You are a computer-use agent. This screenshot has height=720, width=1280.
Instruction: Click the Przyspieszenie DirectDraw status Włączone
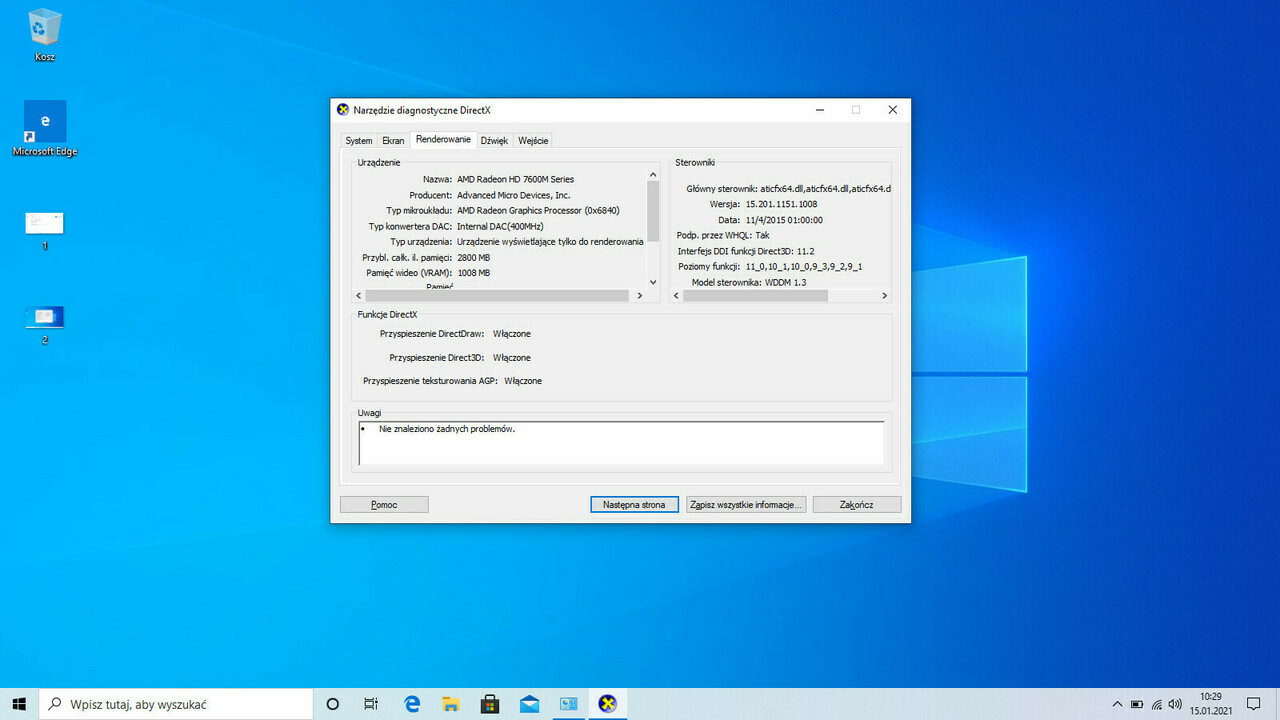pyautogui.click(x=512, y=333)
